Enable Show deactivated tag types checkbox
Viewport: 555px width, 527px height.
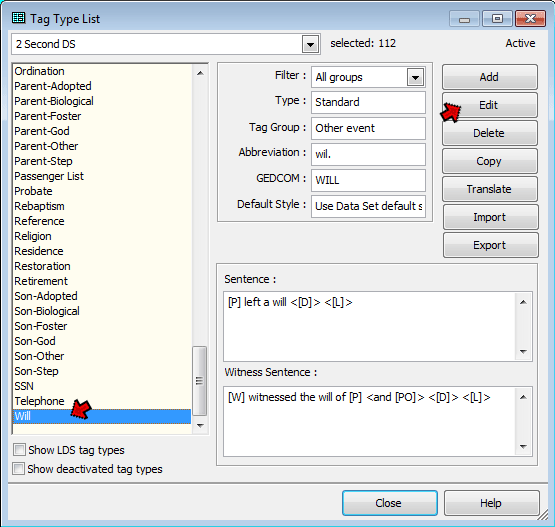19,469
